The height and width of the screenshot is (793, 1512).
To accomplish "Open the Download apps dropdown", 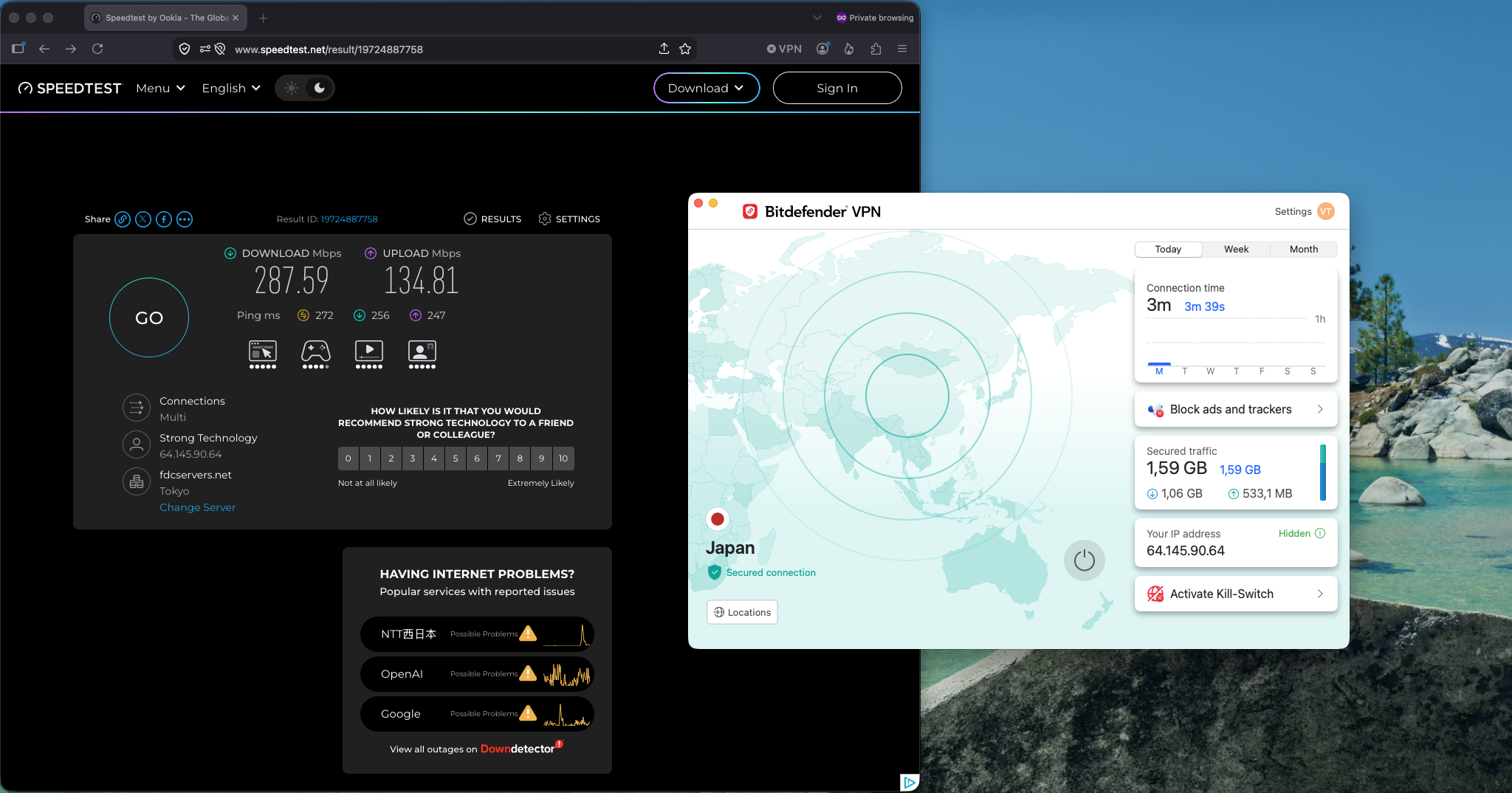I will [707, 88].
